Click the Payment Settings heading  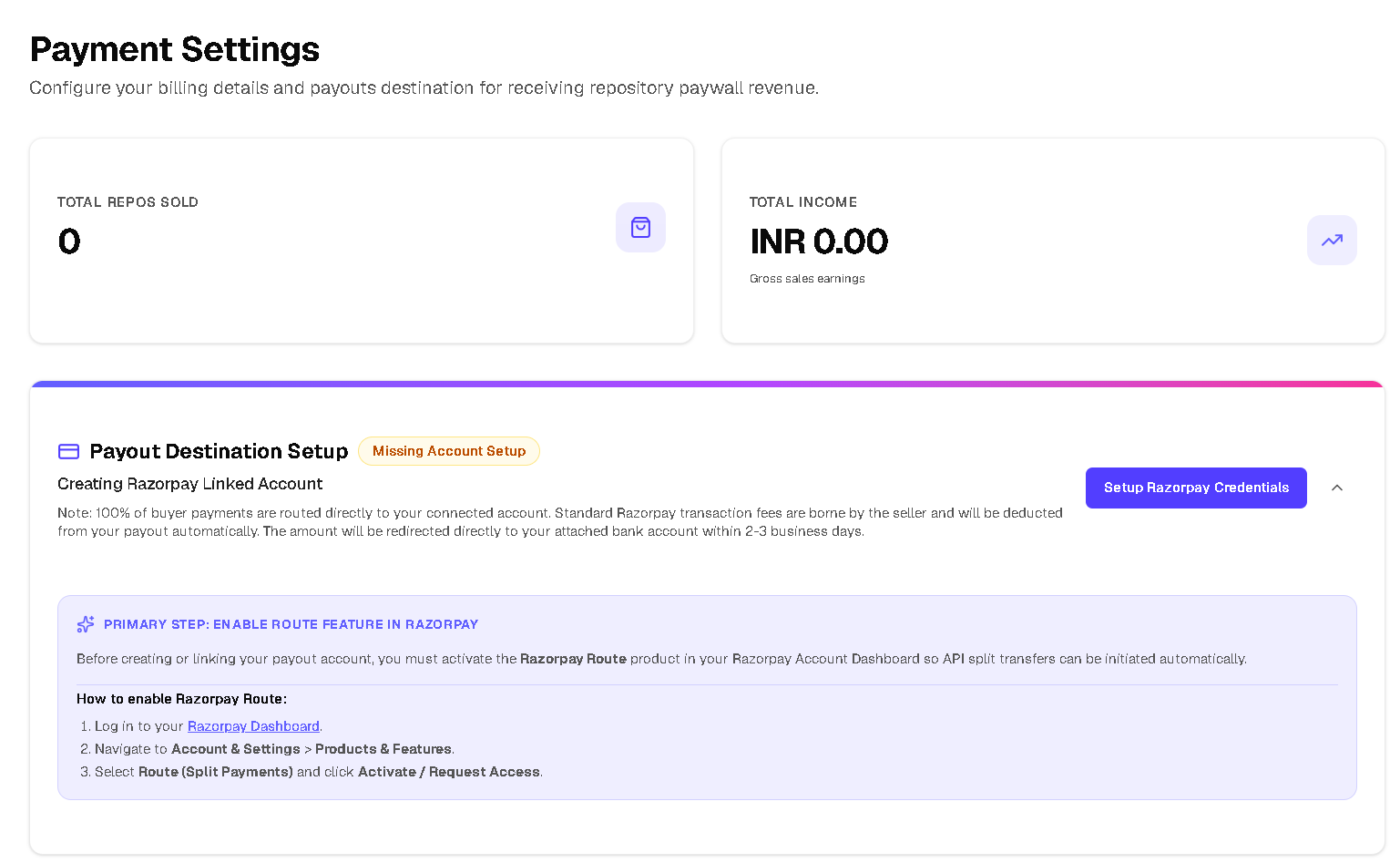(x=175, y=49)
